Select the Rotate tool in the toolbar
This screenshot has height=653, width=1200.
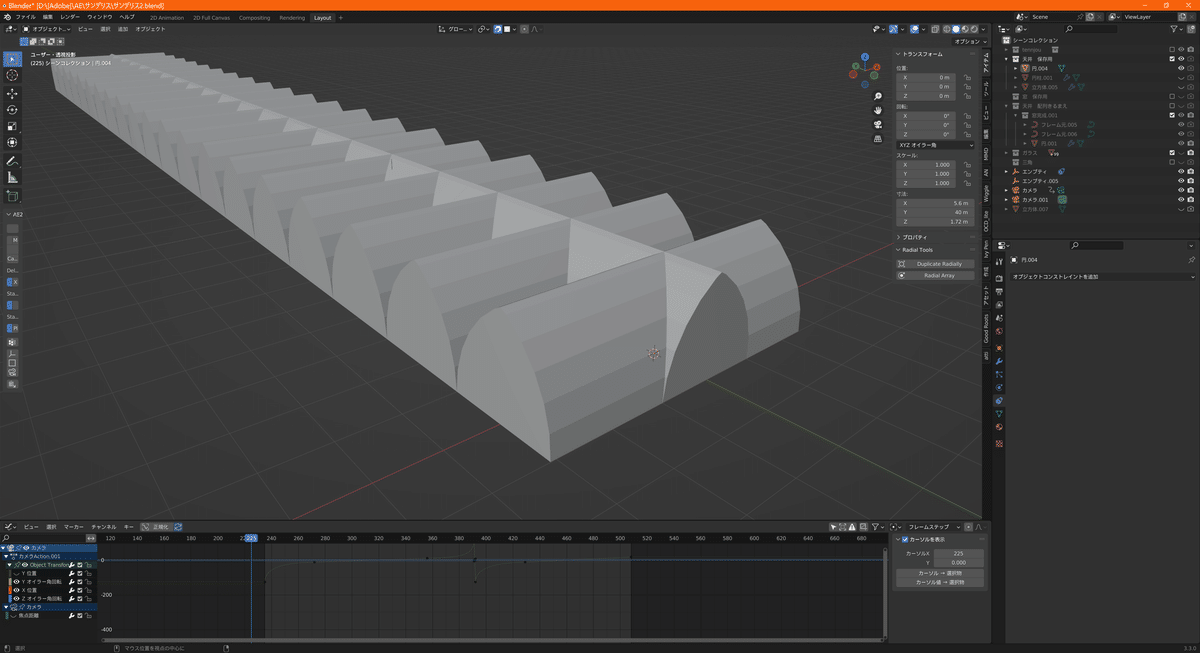(12, 110)
